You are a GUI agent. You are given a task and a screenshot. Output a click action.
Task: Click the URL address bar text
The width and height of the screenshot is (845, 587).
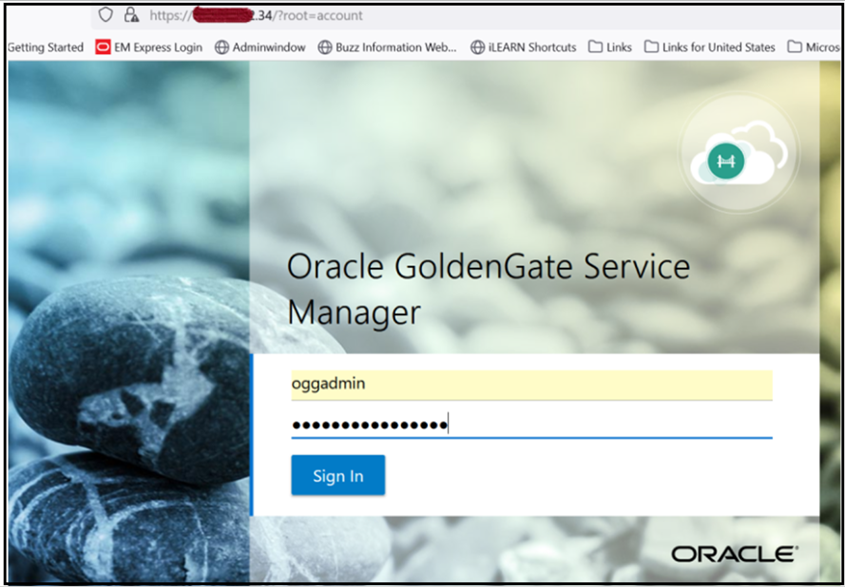point(256,16)
